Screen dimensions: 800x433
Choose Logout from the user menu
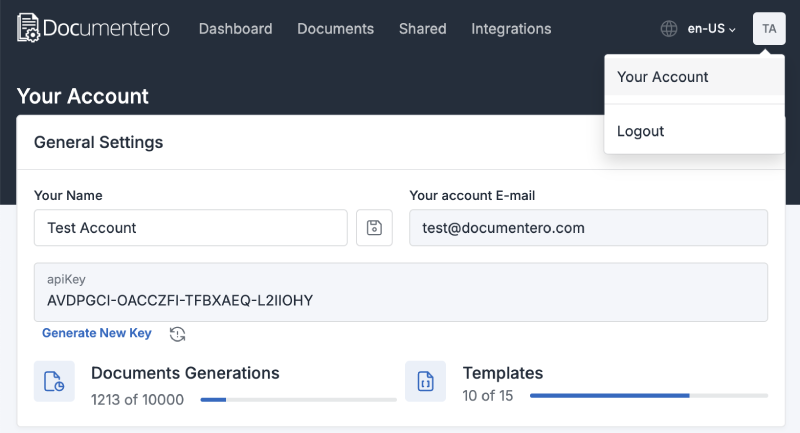[x=694, y=131]
